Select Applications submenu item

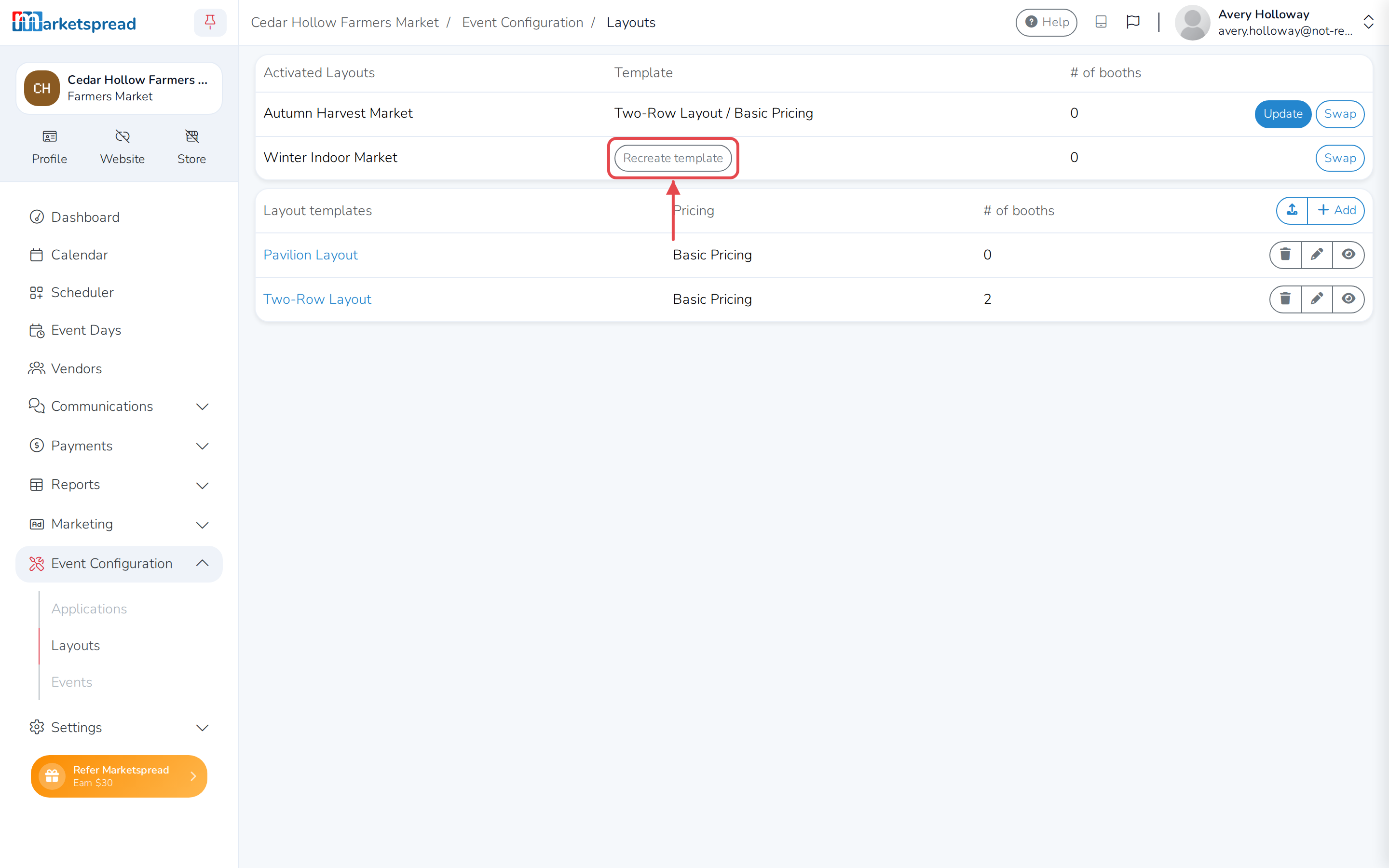tap(89, 609)
